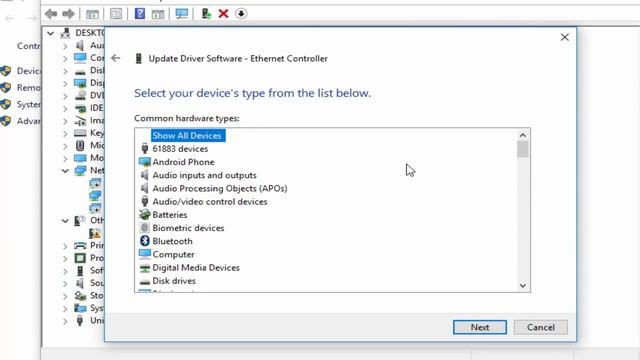The image size is (640, 360).
Task: Click the back arrow in Update Driver dialog
Action: tap(116, 58)
